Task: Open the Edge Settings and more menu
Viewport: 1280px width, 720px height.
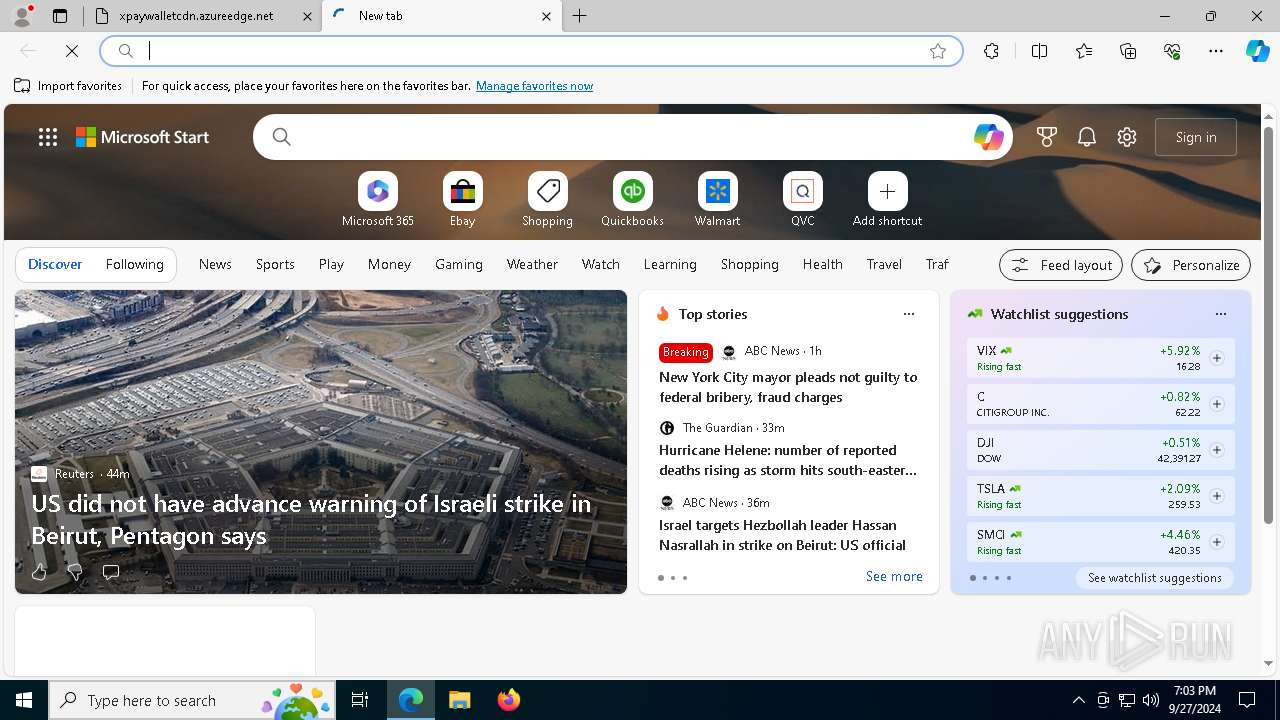Action: tap(1216, 51)
